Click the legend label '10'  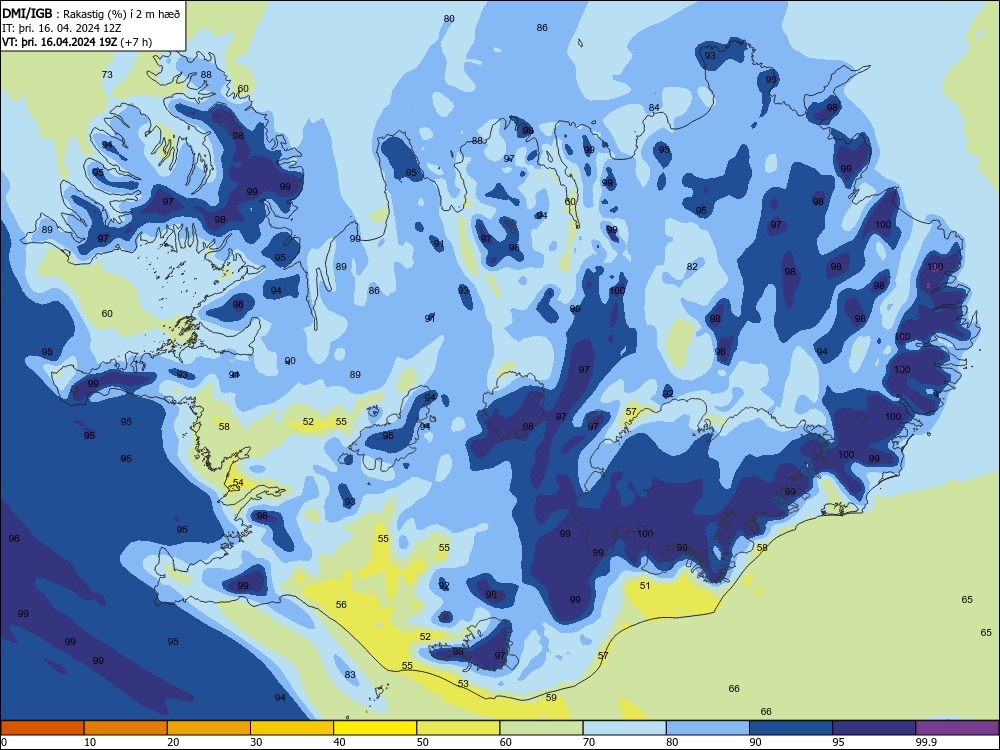[90, 742]
